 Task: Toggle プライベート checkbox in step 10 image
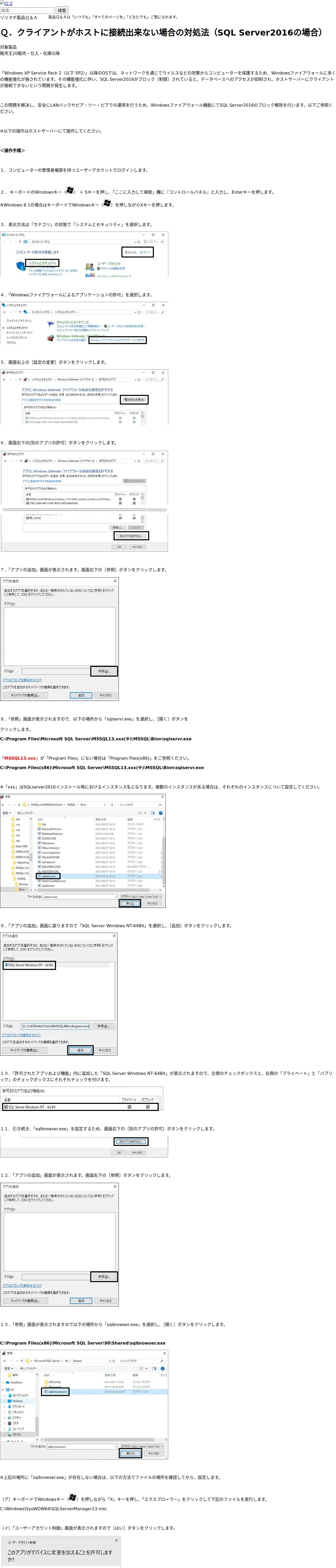click(129, 1107)
